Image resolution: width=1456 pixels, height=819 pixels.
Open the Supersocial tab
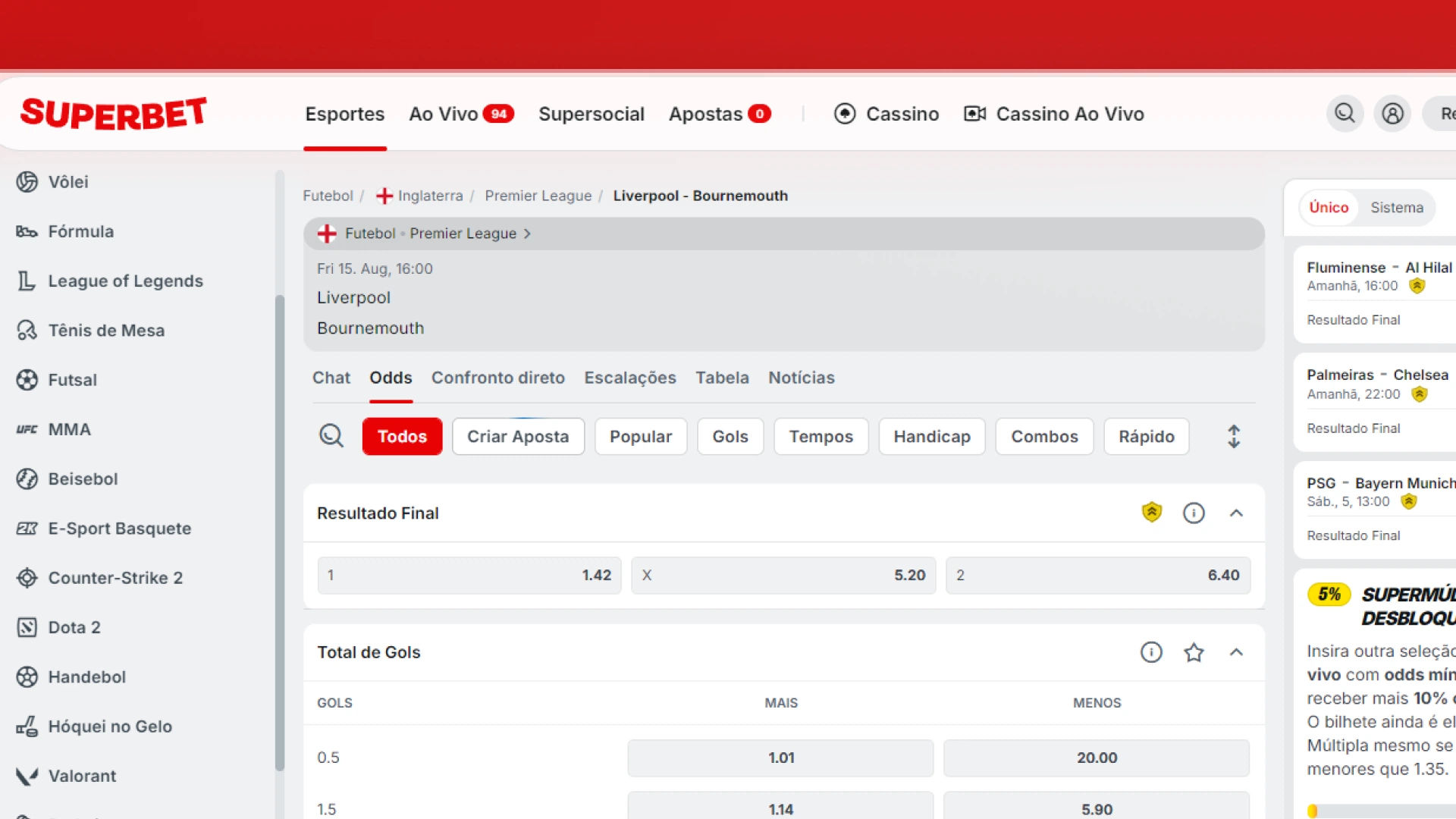[x=591, y=114]
